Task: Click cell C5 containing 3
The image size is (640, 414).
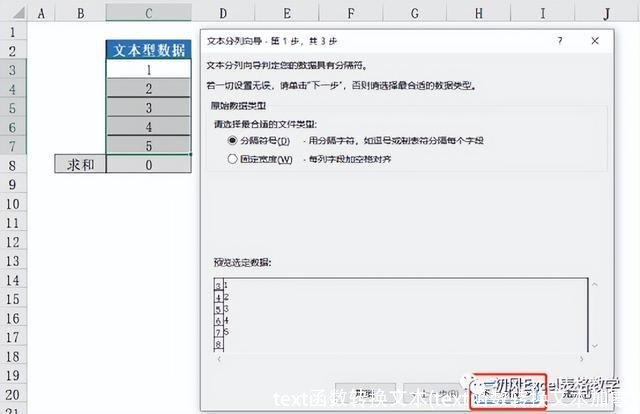Action: tap(149, 107)
